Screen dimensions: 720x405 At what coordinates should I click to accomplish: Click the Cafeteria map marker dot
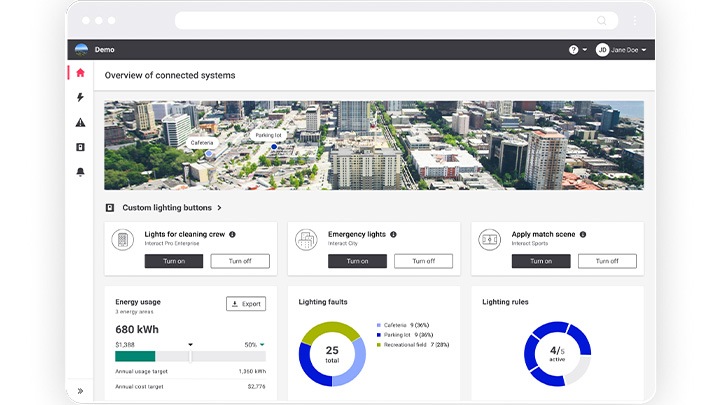click(209, 154)
